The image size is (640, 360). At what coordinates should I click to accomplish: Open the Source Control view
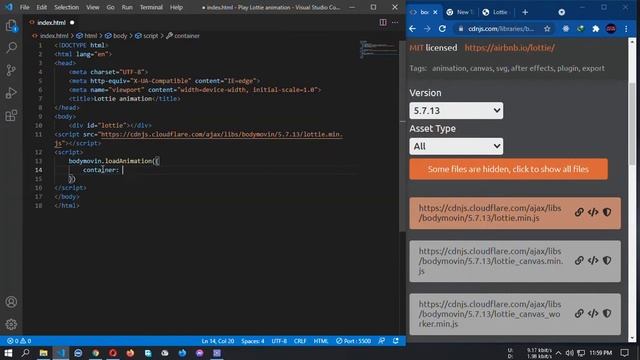[x=11, y=70]
